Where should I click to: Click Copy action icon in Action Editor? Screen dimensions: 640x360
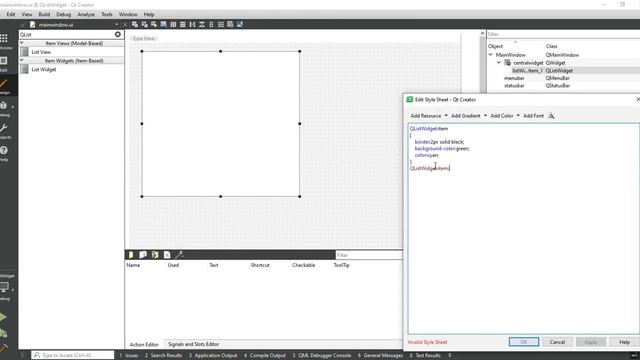click(143, 255)
